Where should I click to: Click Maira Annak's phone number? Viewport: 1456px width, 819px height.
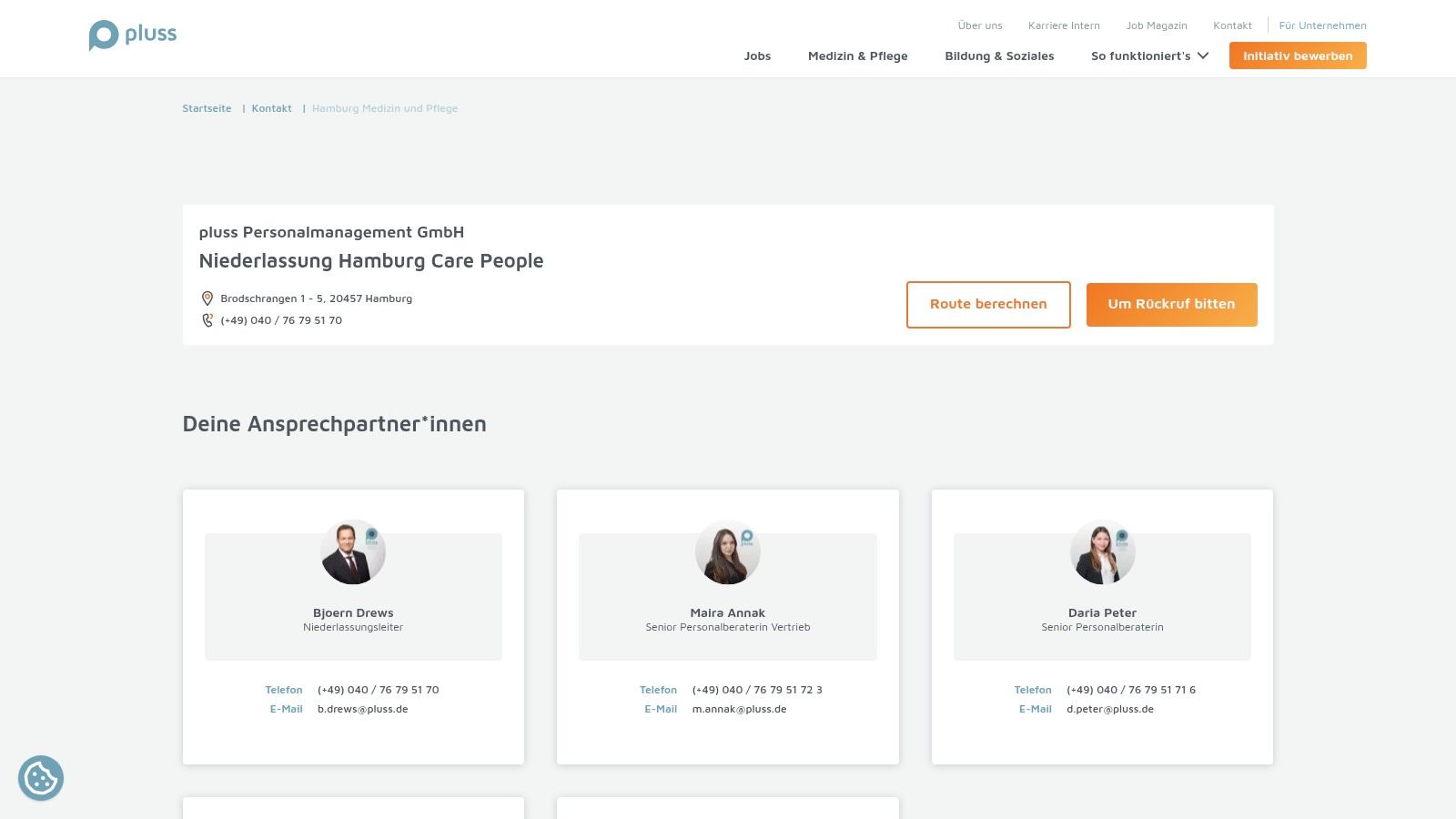pyautogui.click(x=757, y=690)
